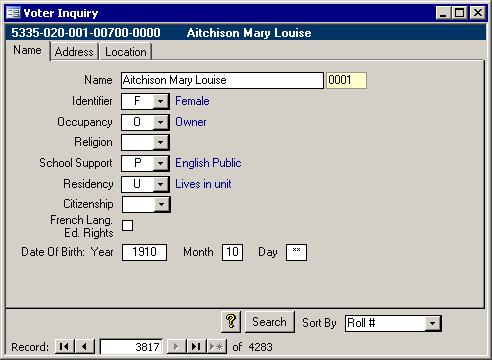The width and height of the screenshot is (492, 360).
Task: Minimize the Voter Inquiry window
Action: pyautogui.click(x=443, y=13)
